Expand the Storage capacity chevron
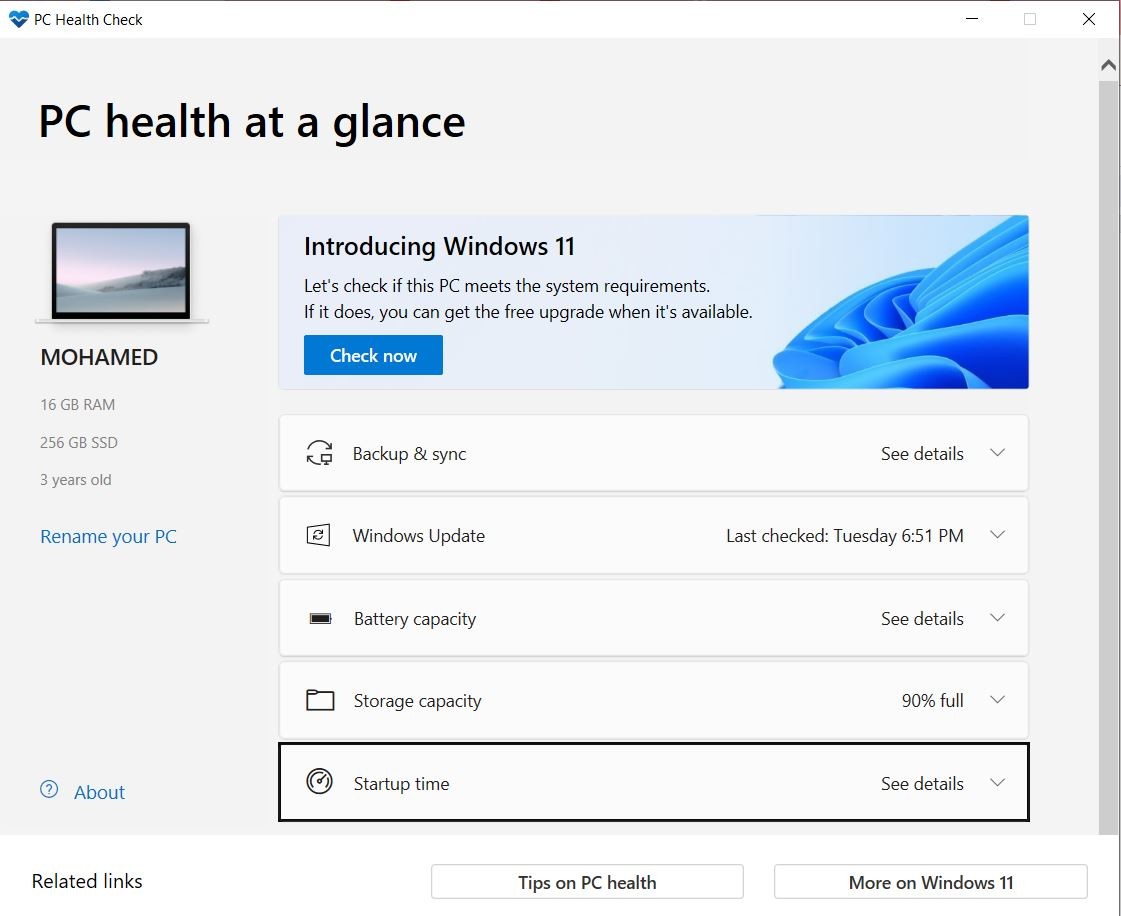The width and height of the screenshot is (1121, 916). coord(997,699)
